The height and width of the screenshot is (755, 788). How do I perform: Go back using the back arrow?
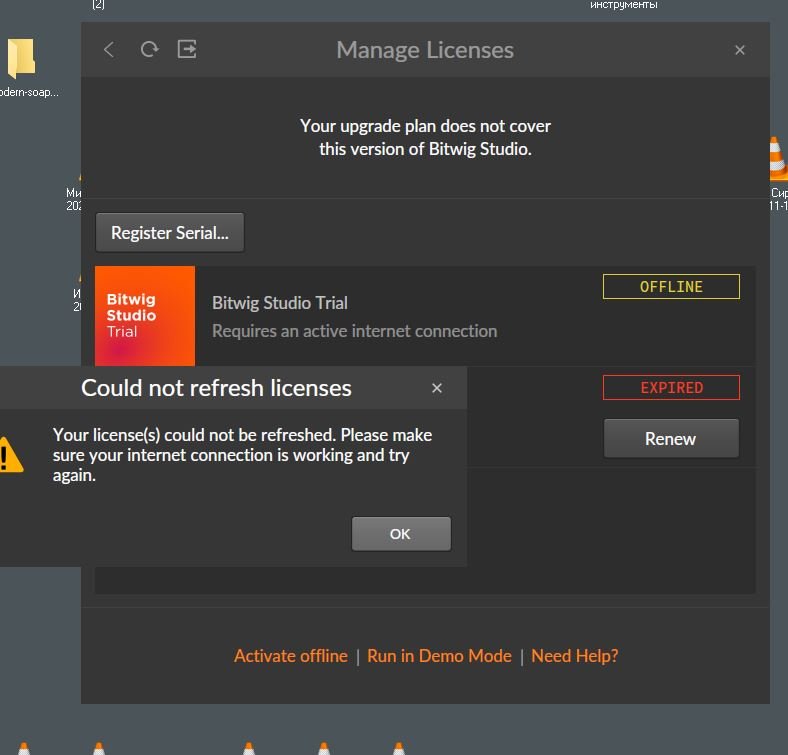(x=109, y=50)
